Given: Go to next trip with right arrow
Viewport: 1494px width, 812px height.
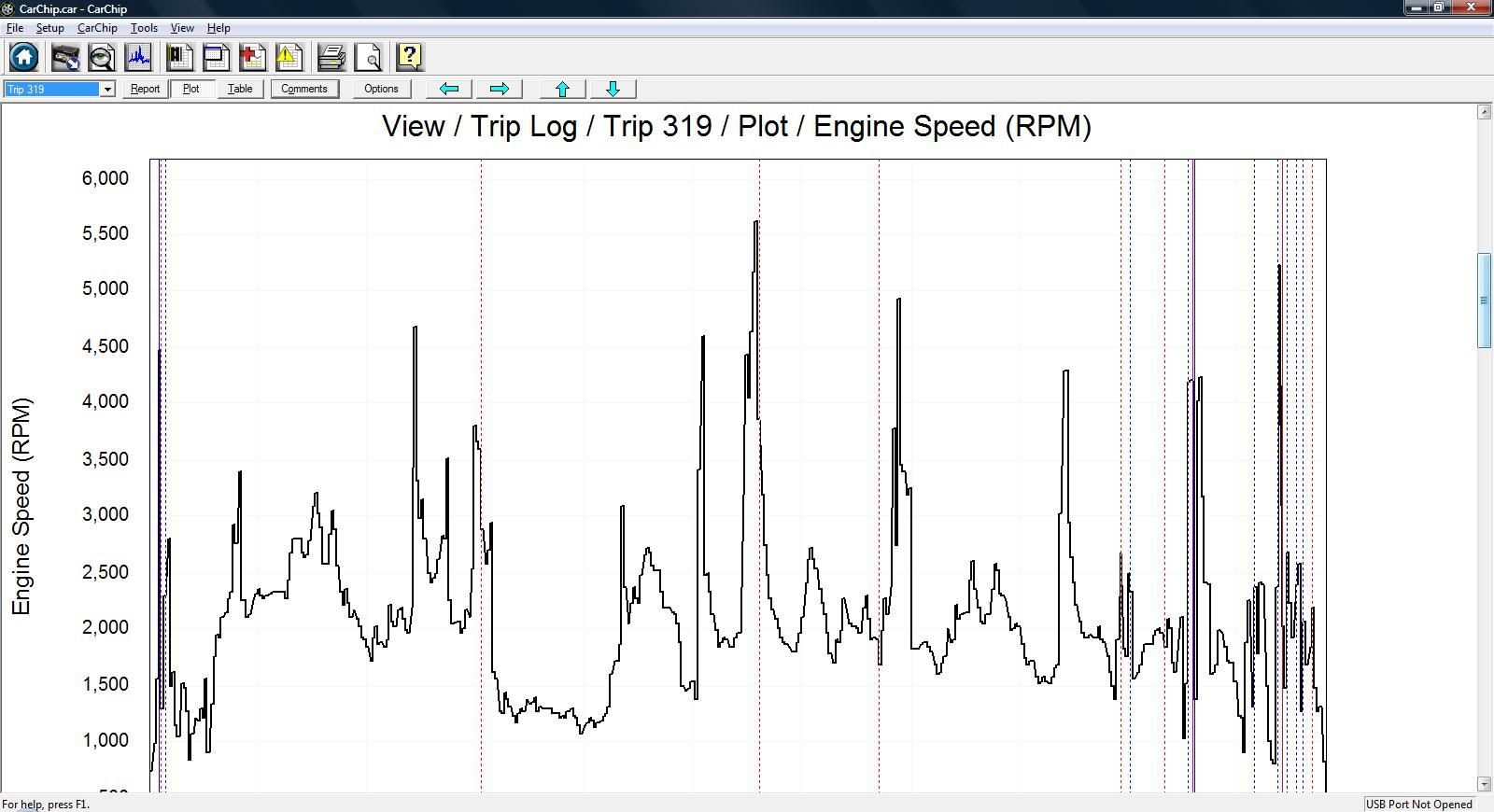Looking at the screenshot, I should (500, 89).
